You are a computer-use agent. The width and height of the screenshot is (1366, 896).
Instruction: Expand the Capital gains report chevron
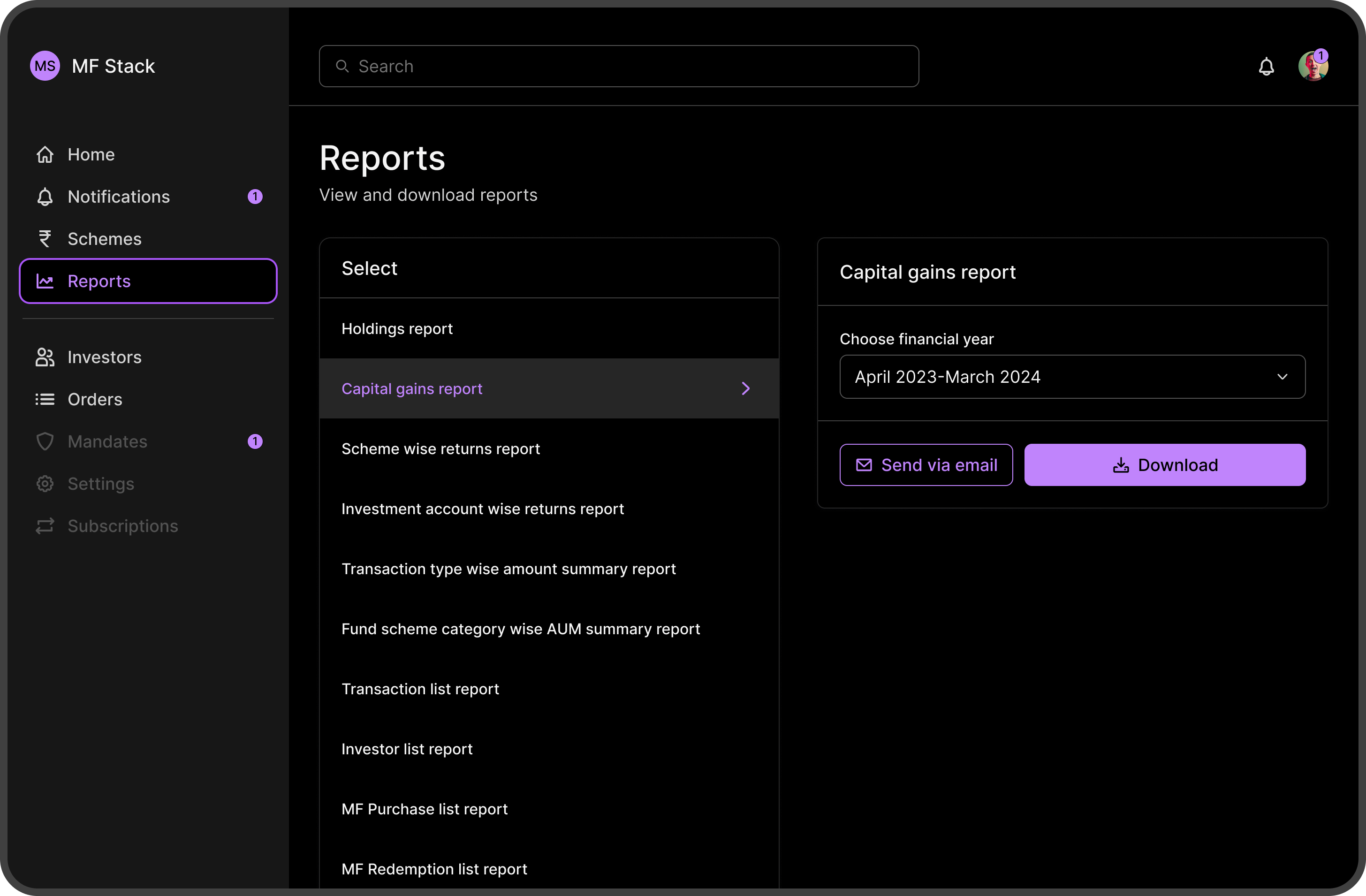(x=746, y=388)
